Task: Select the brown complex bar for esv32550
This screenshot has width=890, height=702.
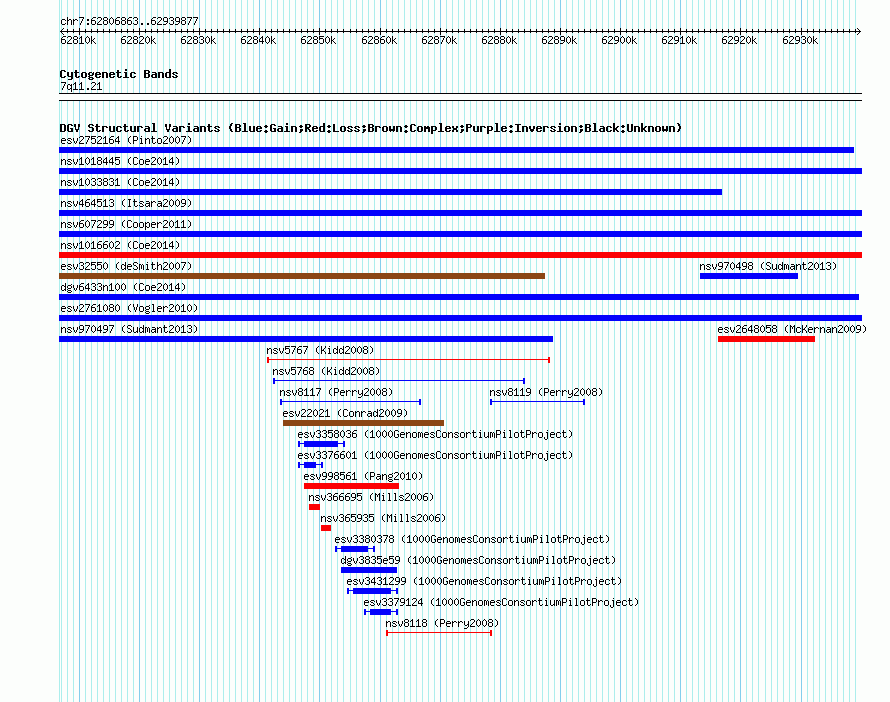Action: [x=302, y=276]
